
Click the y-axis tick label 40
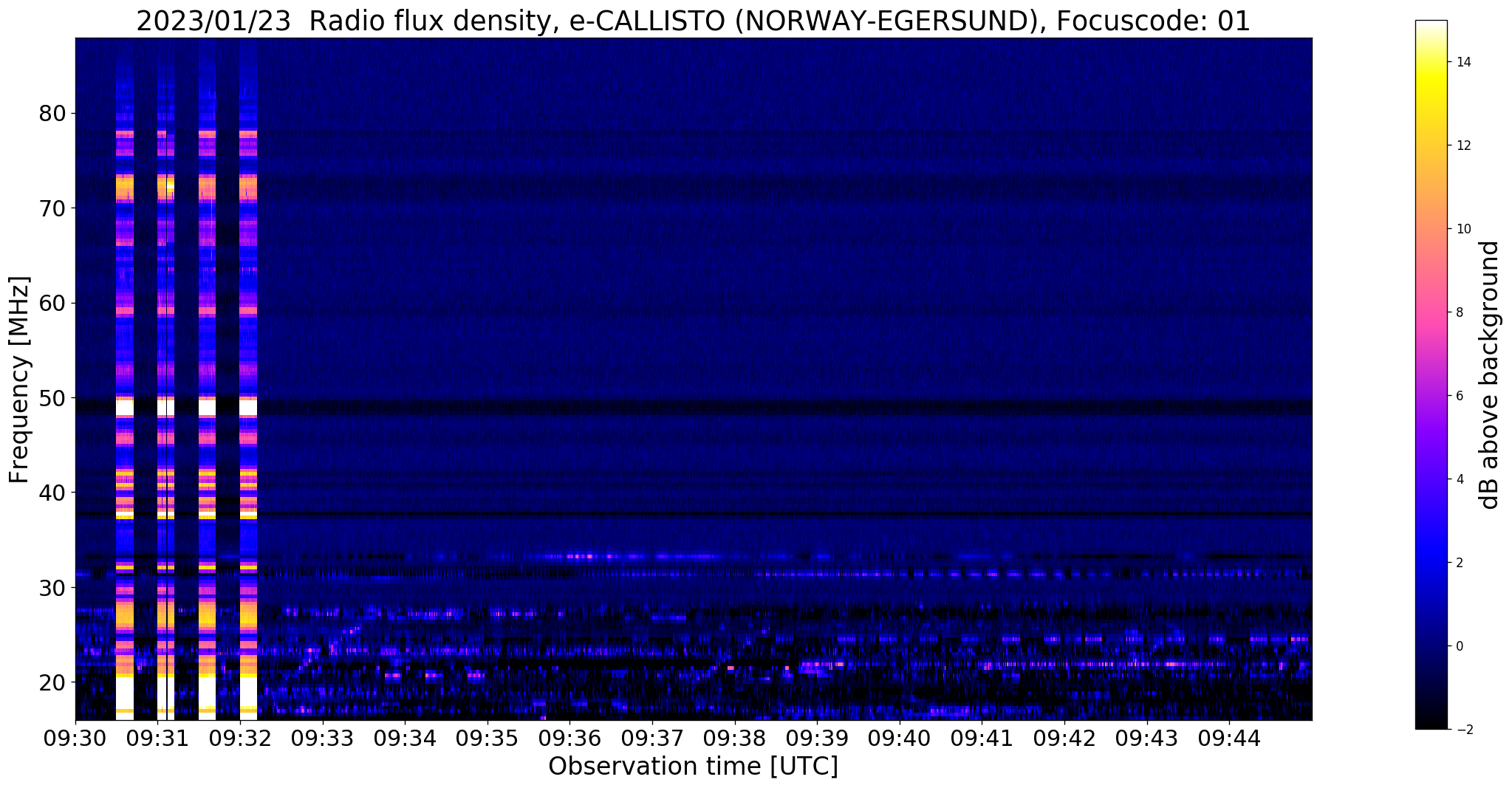pos(52,493)
